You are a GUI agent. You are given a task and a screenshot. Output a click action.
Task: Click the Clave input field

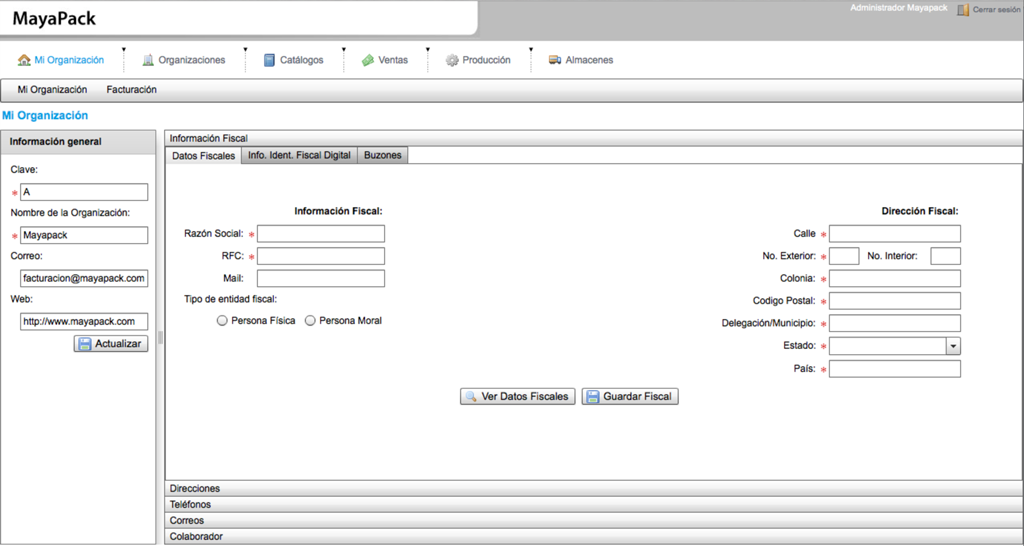click(x=84, y=192)
